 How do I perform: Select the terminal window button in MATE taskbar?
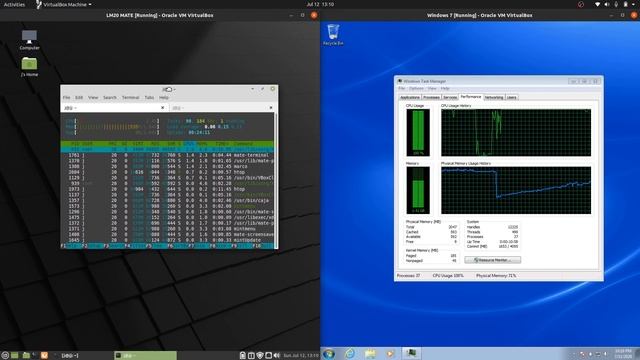click(x=145, y=356)
